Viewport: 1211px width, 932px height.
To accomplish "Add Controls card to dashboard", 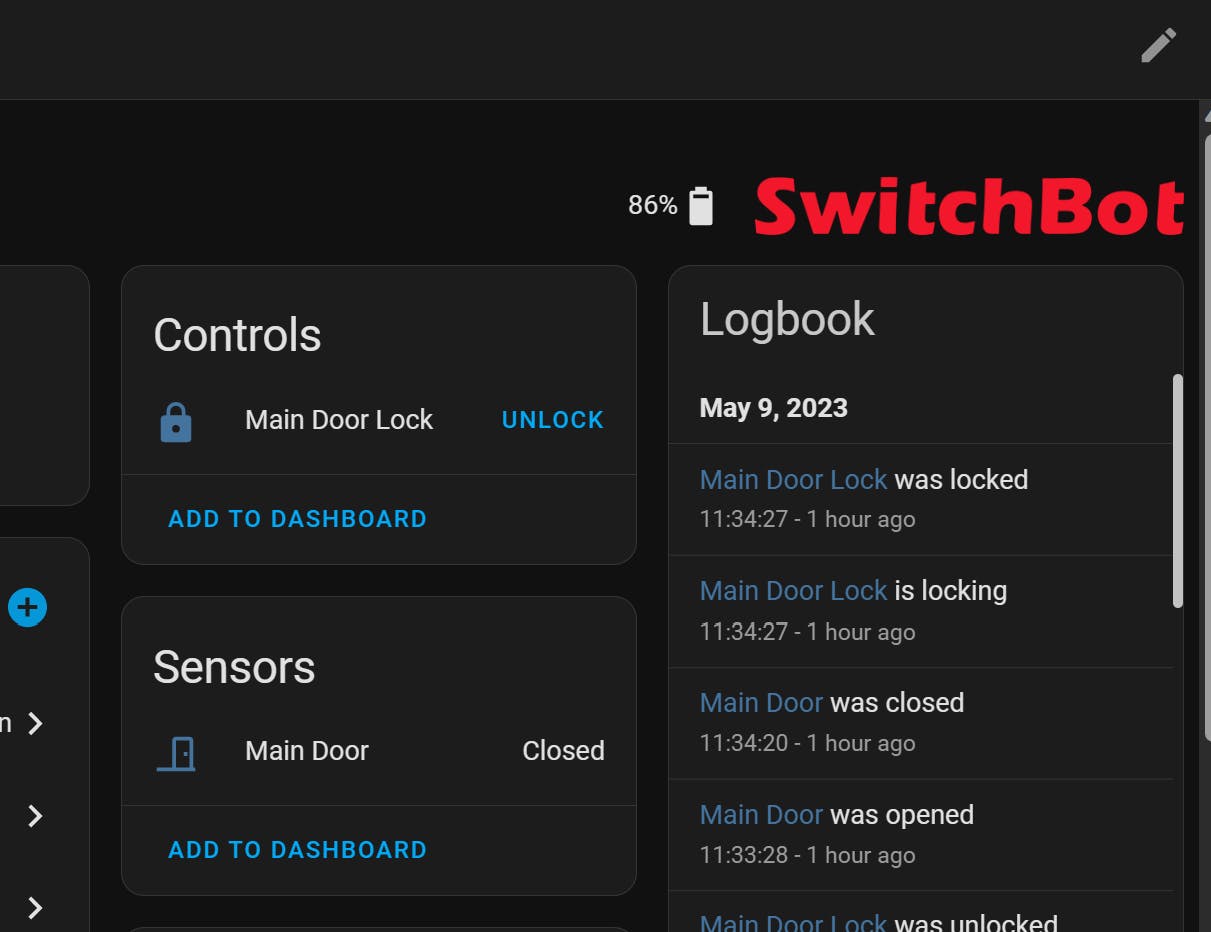I will tap(298, 519).
